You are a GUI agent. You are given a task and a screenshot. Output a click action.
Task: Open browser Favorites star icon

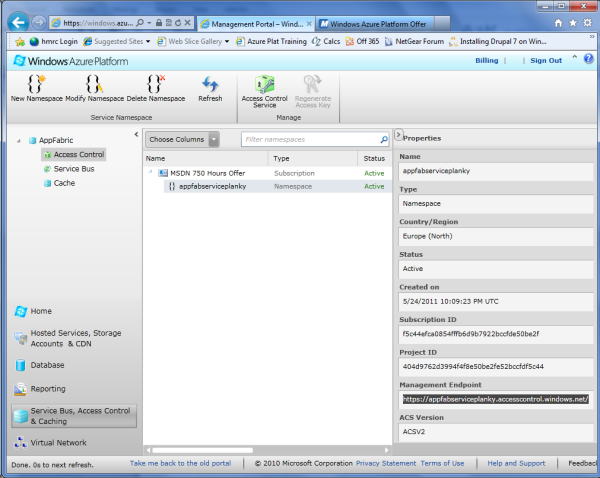coord(573,23)
